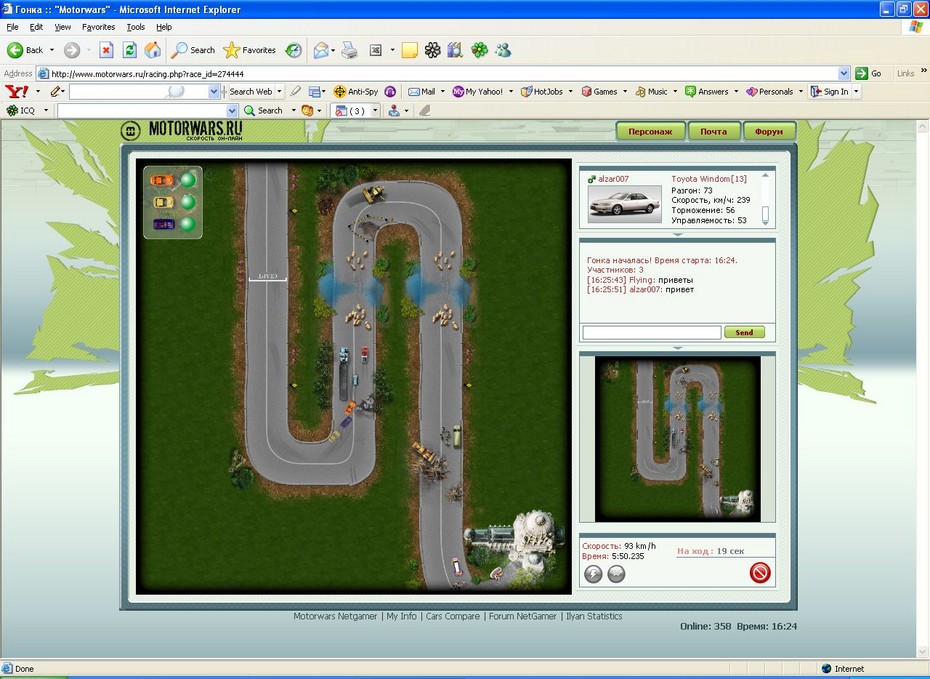Open the Edit menu

click(x=36, y=27)
